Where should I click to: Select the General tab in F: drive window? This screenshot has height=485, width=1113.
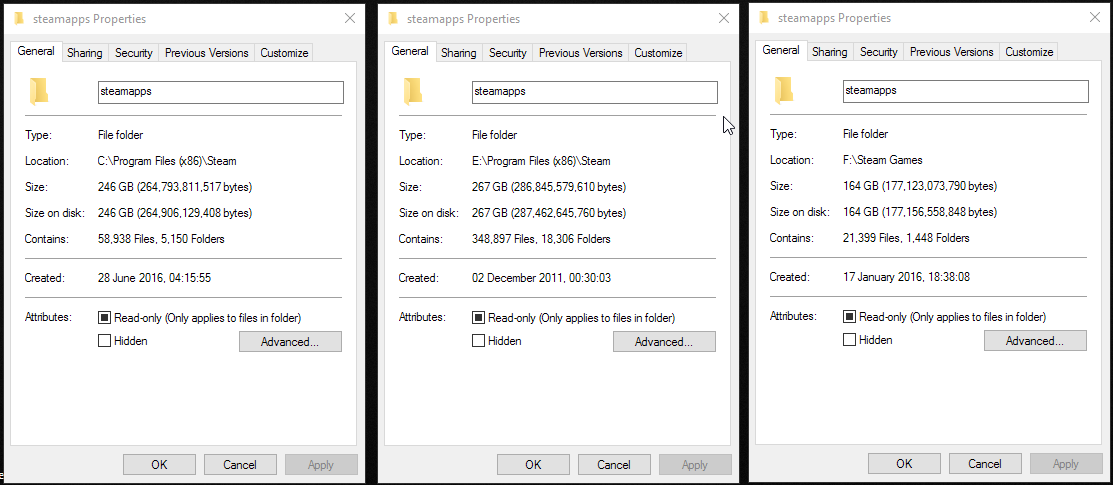[781, 50]
